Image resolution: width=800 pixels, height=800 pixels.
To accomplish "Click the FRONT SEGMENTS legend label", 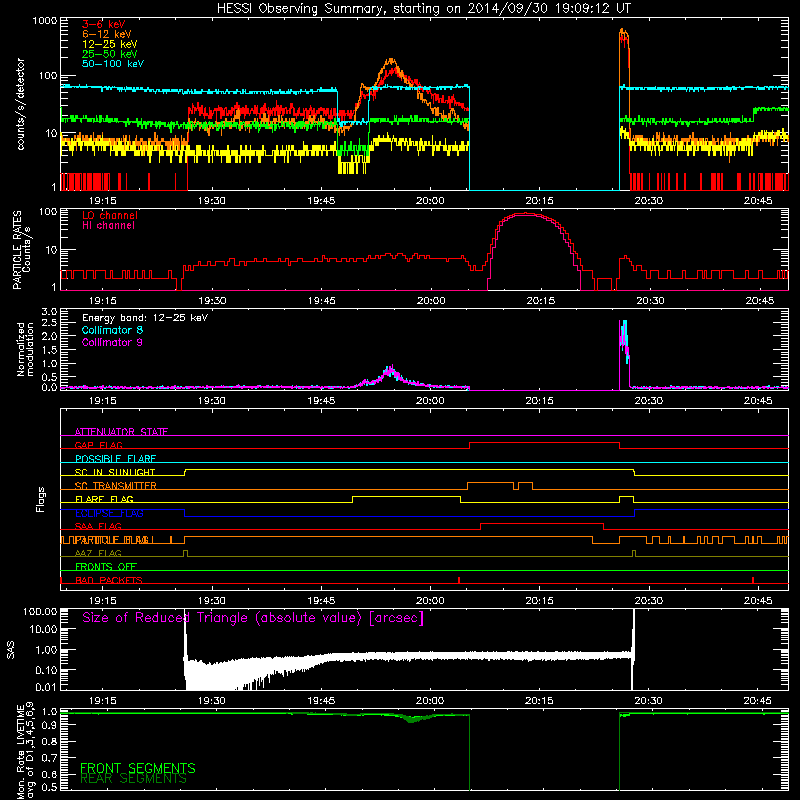I will 138,768.
